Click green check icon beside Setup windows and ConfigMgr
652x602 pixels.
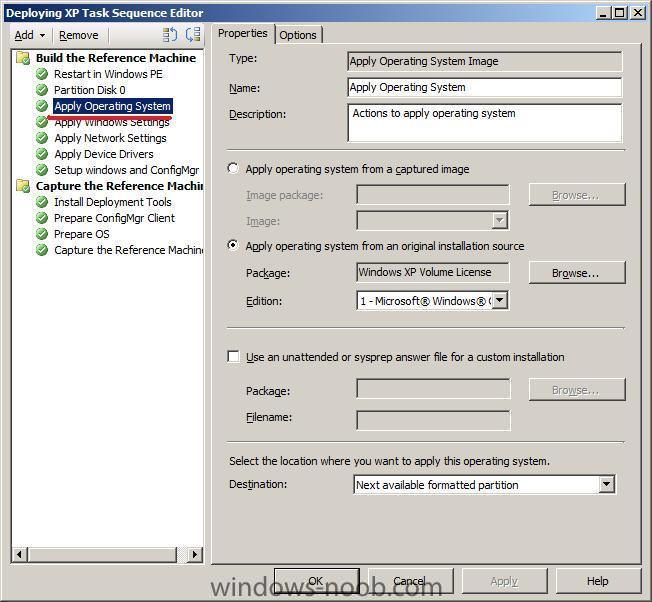pos(42,170)
